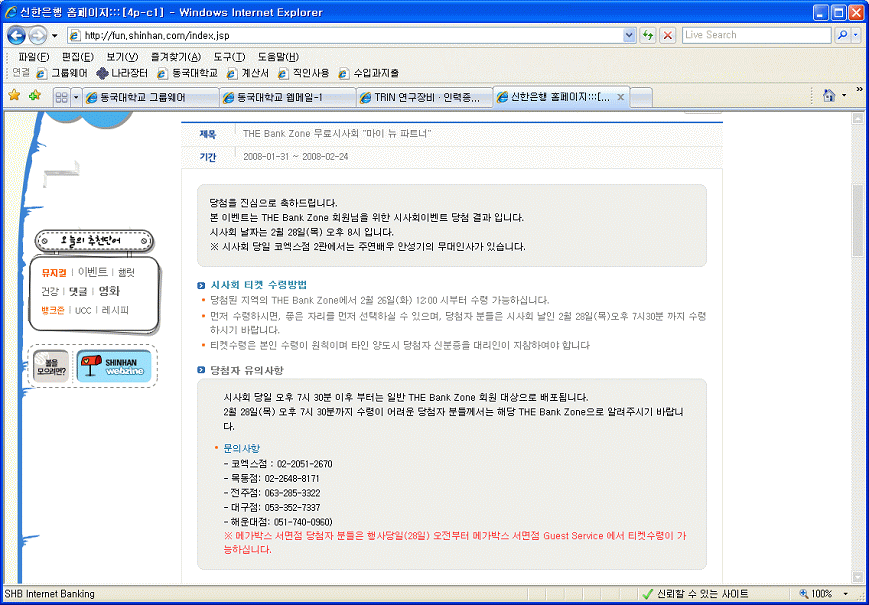Screen dimensions: 869x605
Task: Open the 나라장터 links bar bookmark
Action: tap(122, 73)
